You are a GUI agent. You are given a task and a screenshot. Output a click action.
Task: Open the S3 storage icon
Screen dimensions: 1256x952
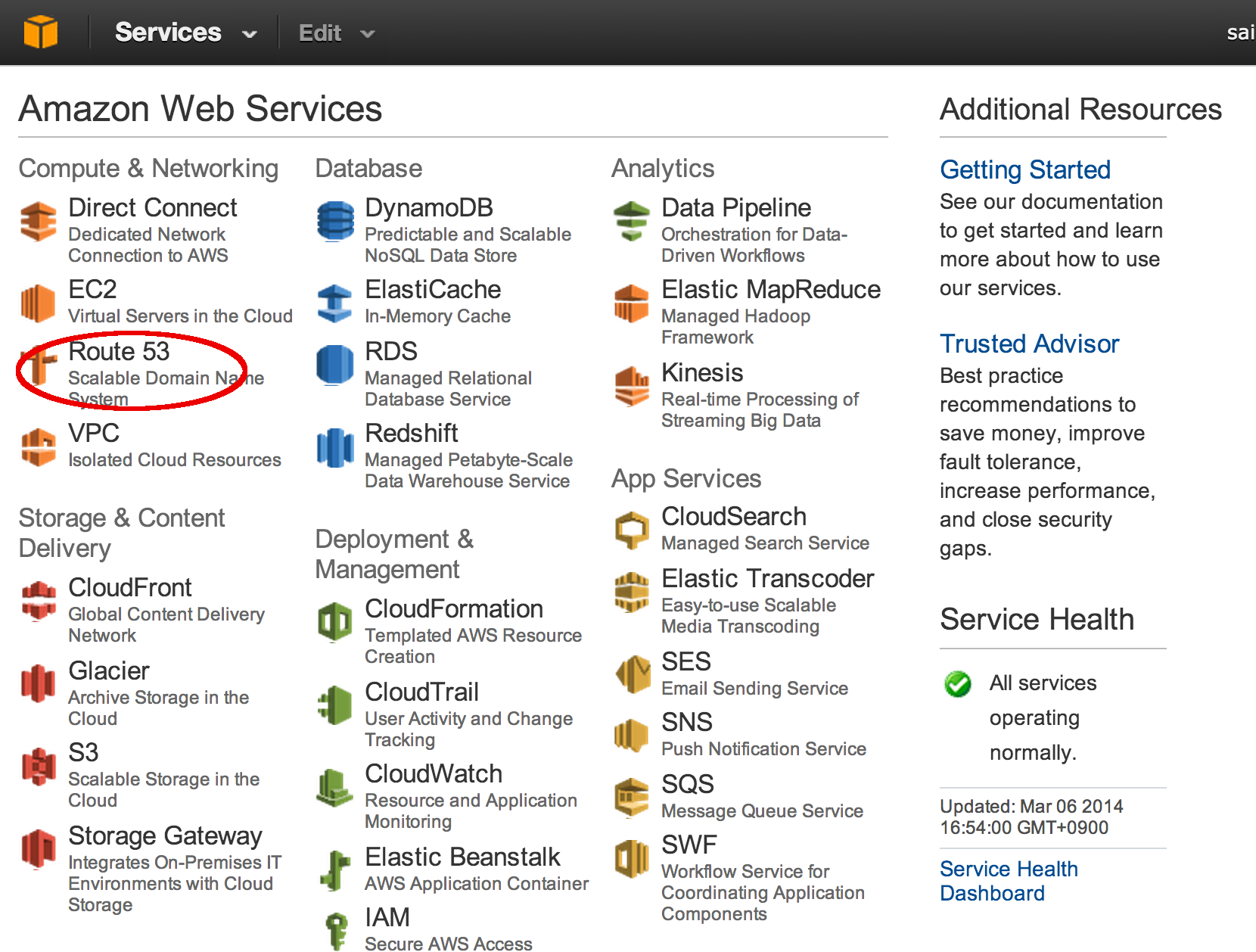click(x=39, y=767)
